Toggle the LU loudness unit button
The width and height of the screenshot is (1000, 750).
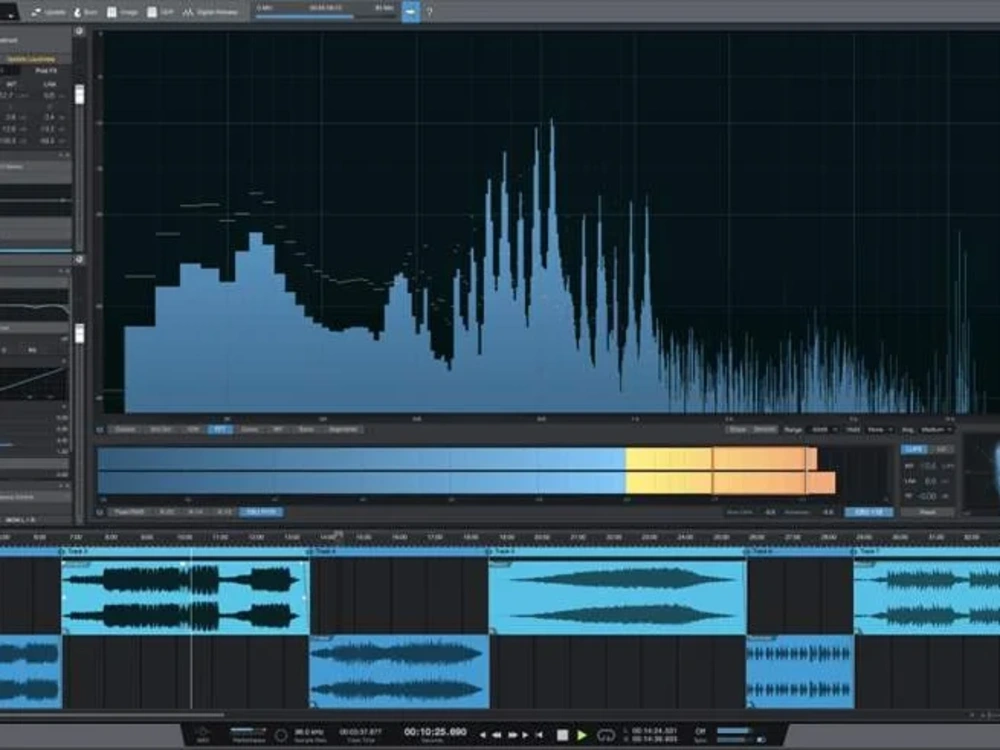click(941, 450)
